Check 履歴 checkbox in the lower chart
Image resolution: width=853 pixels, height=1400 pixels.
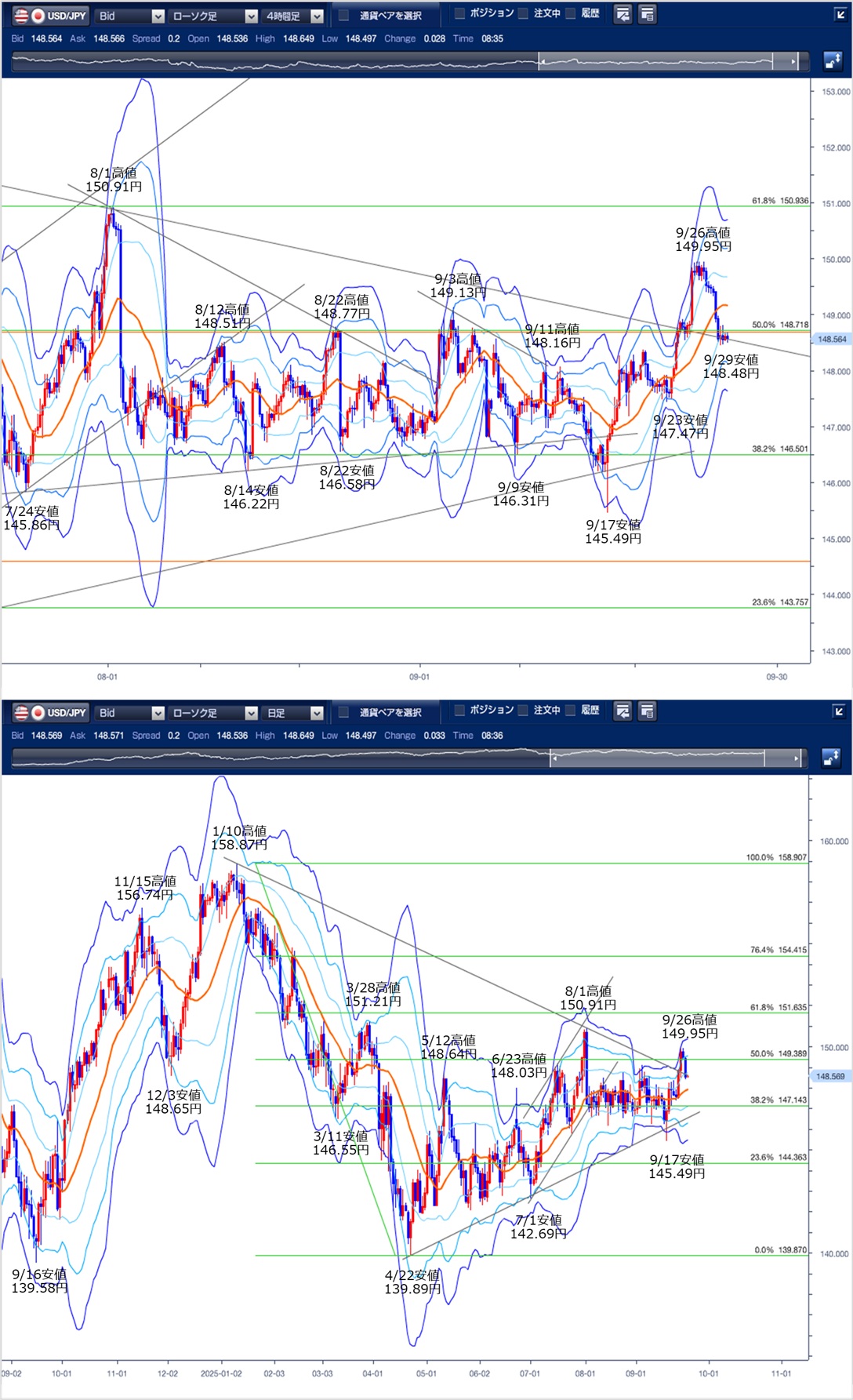pyautogui.click(x=571, y=711)
